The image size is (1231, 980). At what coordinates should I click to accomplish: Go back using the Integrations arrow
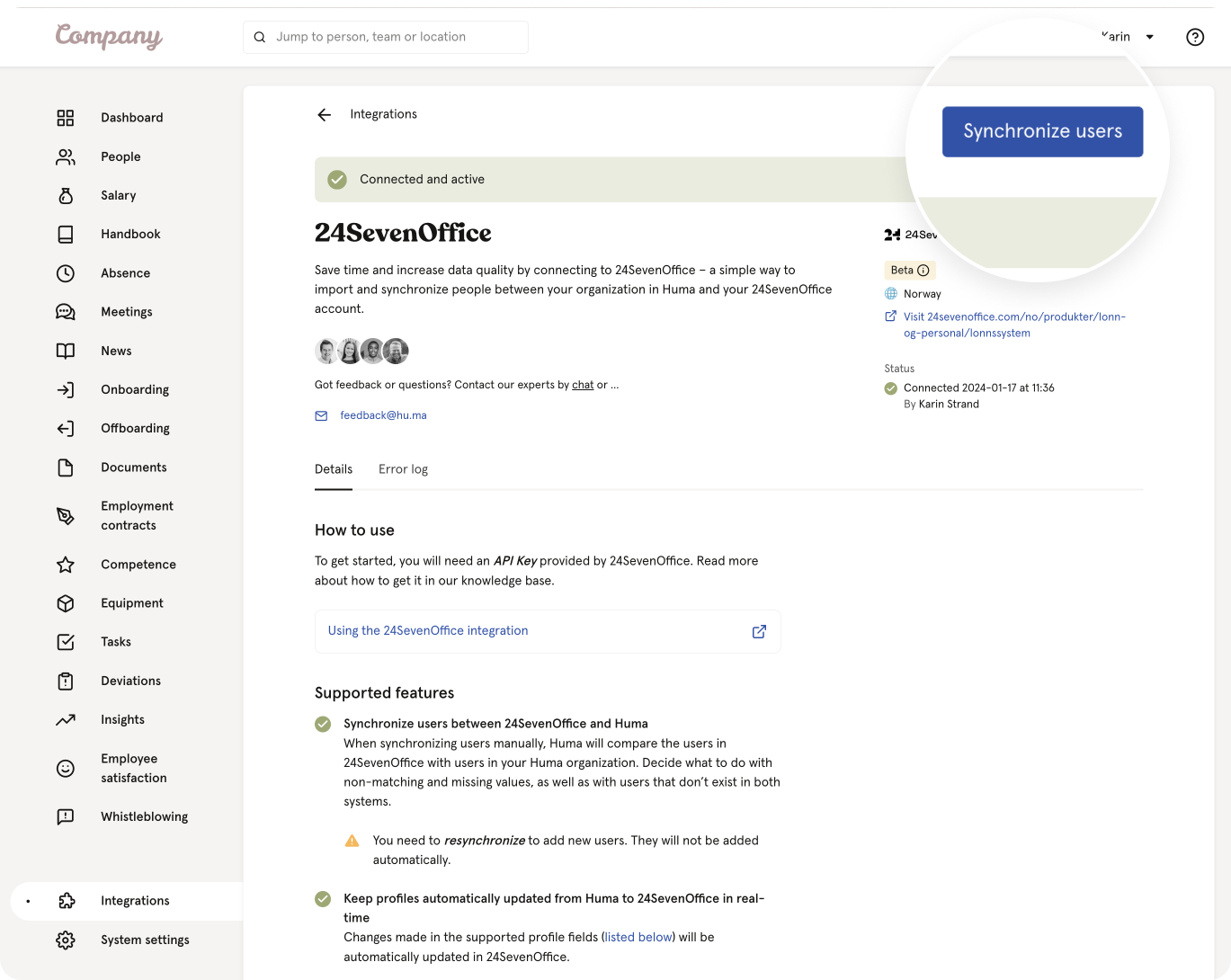coord(325,114)
